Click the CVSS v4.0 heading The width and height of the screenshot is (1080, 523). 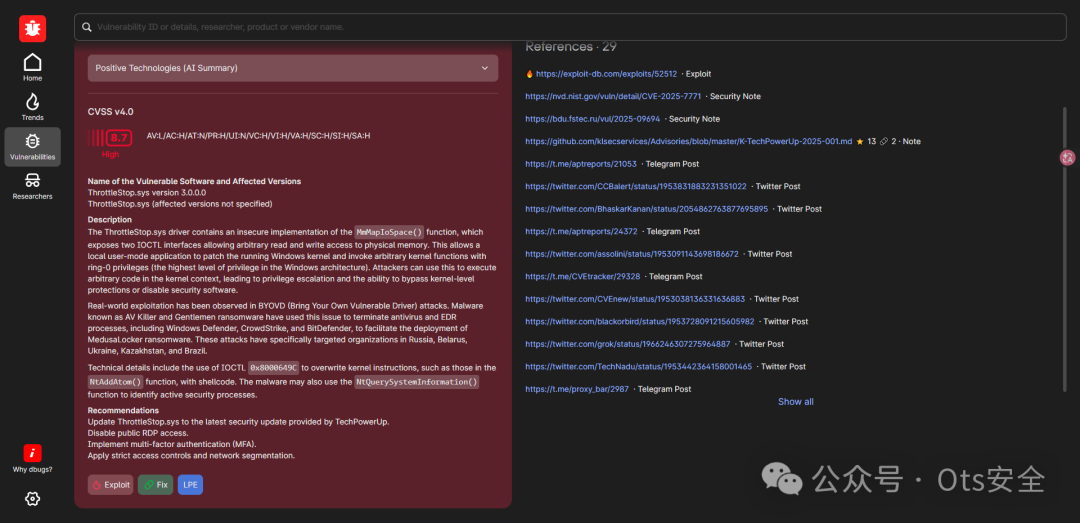[x=110, y=112]
